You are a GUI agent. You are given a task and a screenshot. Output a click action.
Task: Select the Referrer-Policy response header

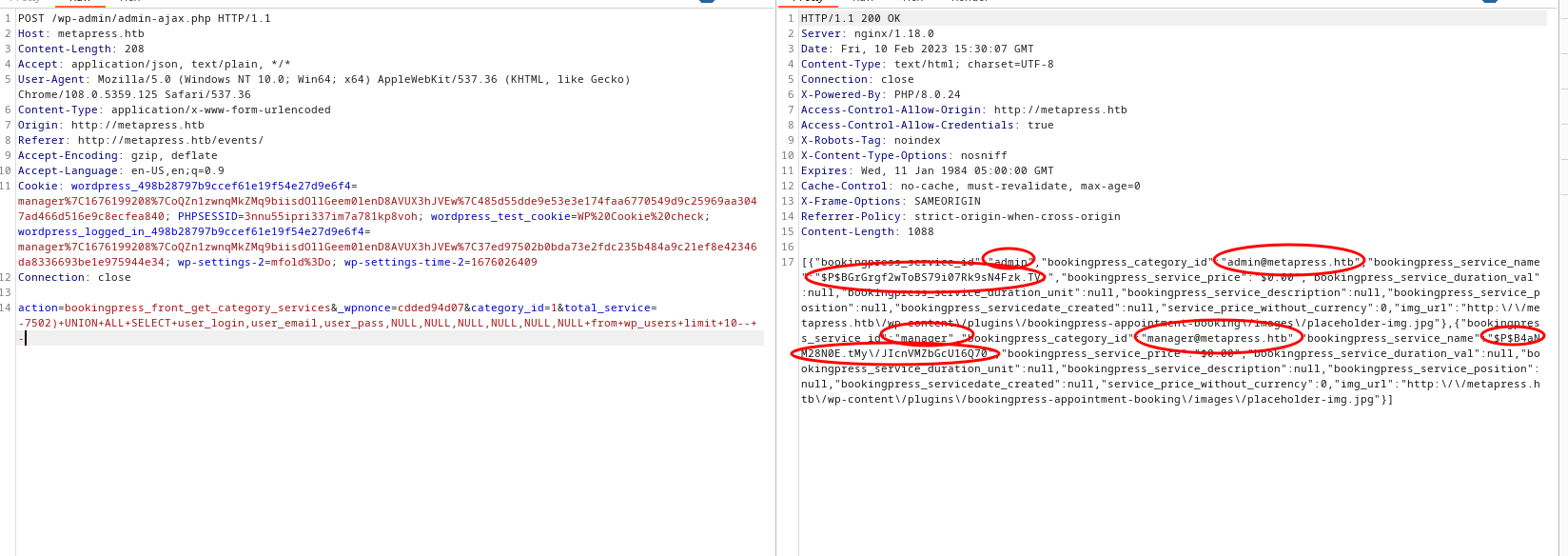[961, 216]
